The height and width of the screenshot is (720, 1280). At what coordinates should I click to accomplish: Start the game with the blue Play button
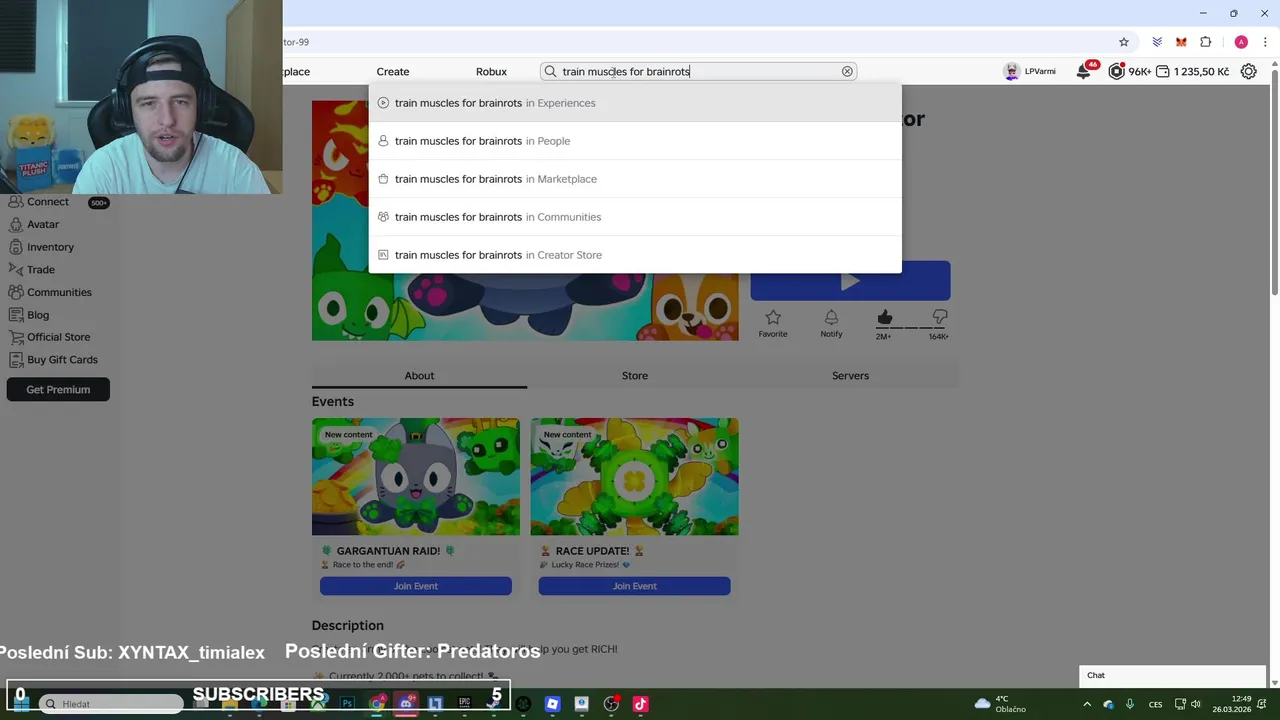pos(850,281)
